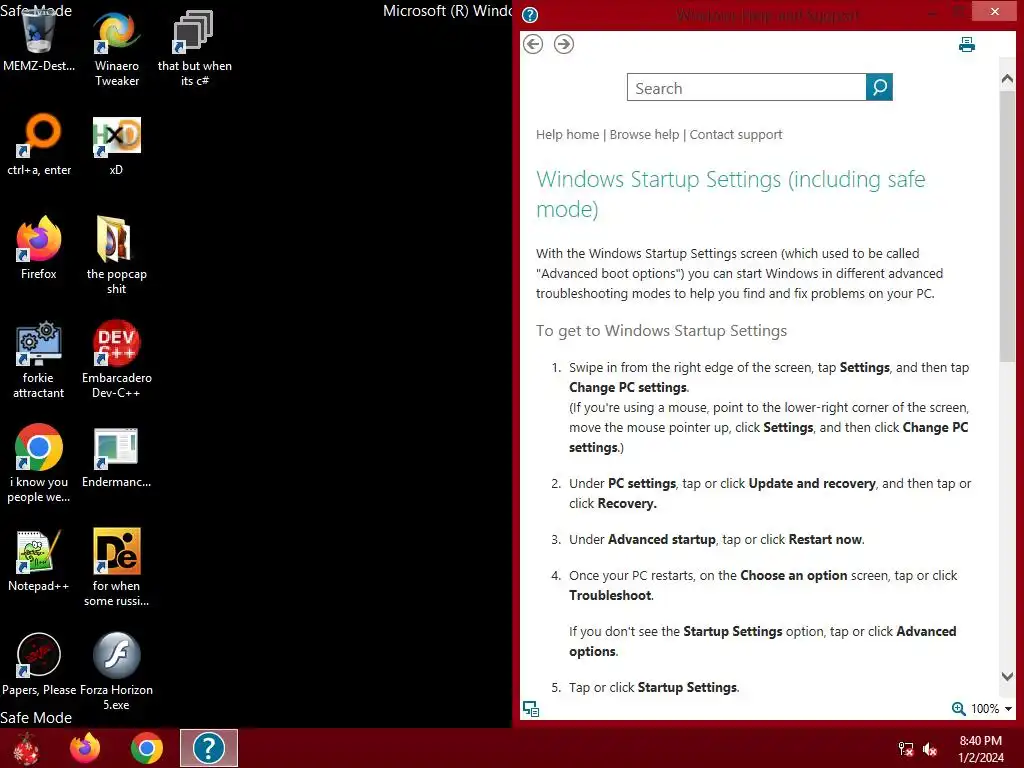Click the muted volume tray icon

click(x=930, y=749)
